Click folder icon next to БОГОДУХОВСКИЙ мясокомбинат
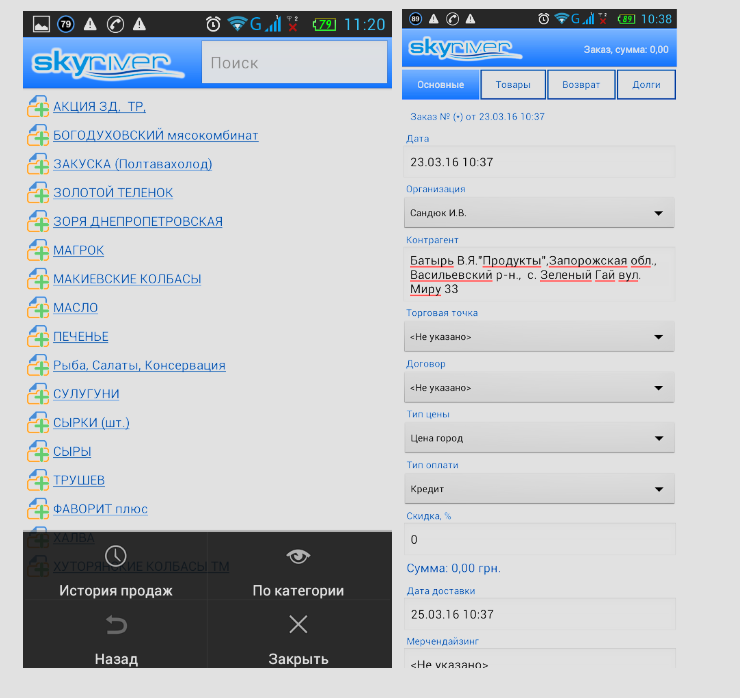 pos(38,135)
